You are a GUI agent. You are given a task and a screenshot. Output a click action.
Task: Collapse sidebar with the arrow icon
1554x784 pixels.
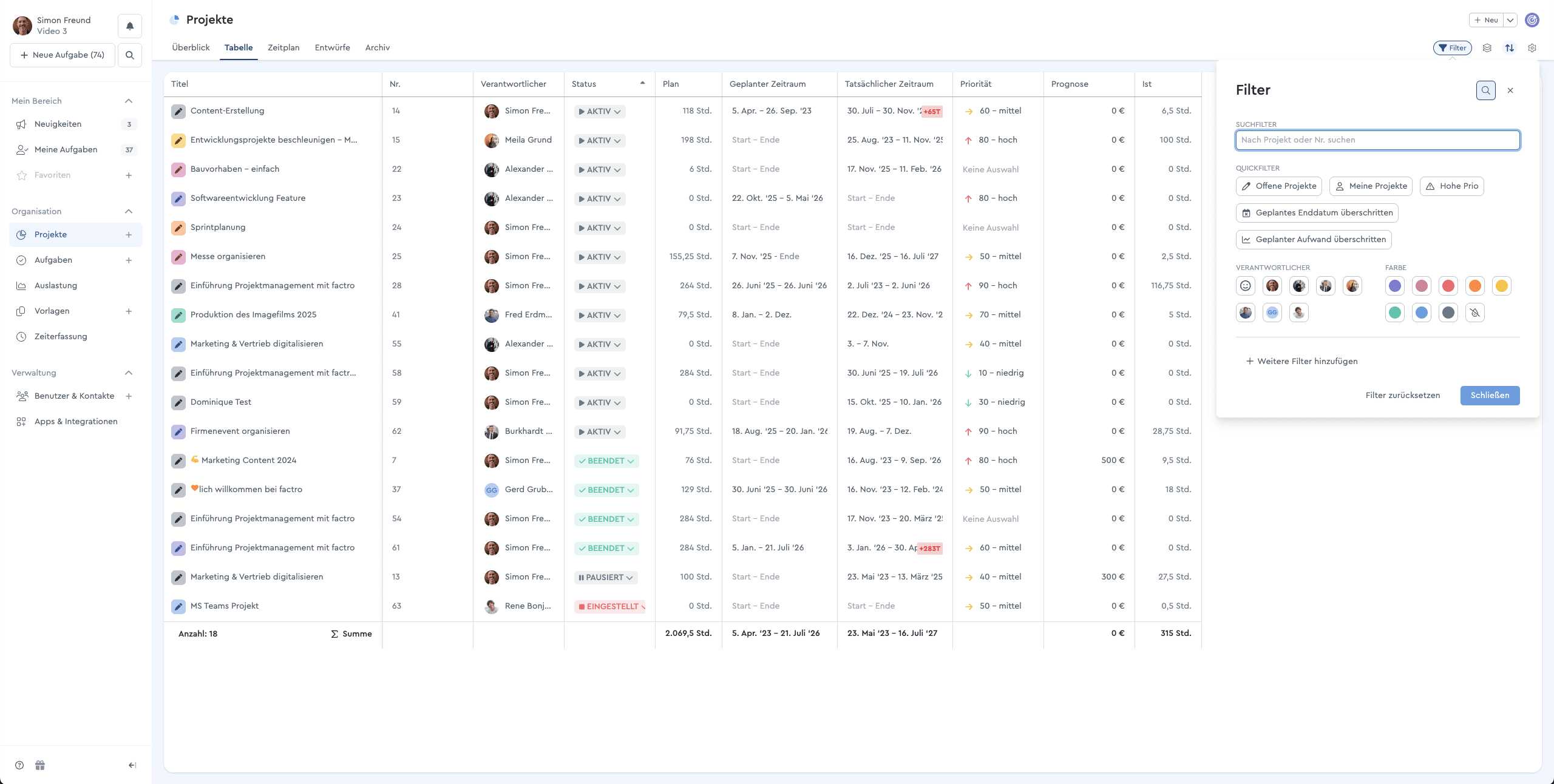(x=132, y=765)
